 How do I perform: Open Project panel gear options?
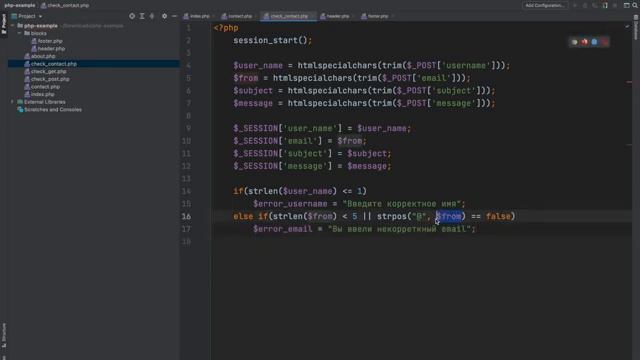(164, 16)
